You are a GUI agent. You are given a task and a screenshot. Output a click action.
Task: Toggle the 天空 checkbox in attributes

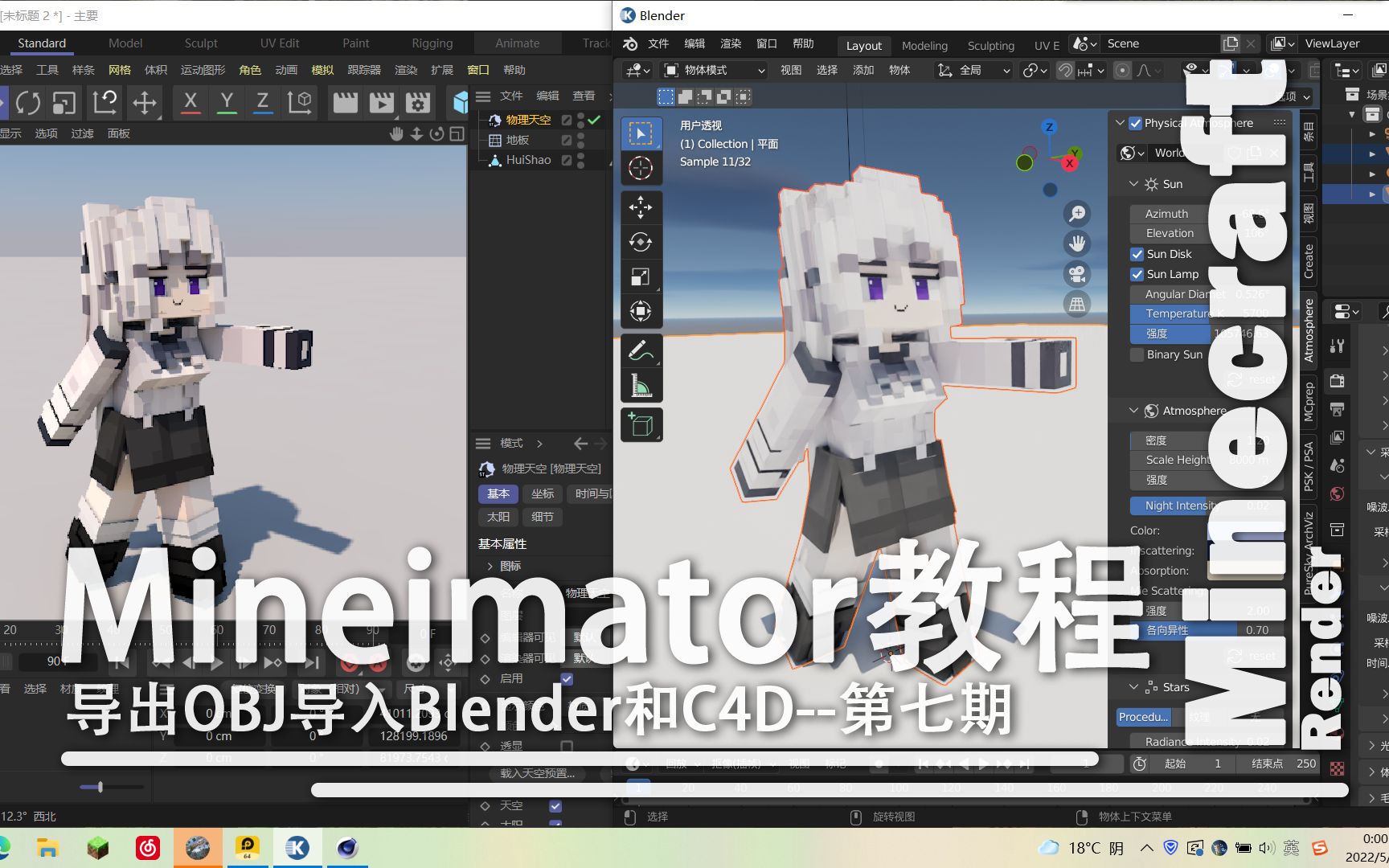tap(555, 805)
